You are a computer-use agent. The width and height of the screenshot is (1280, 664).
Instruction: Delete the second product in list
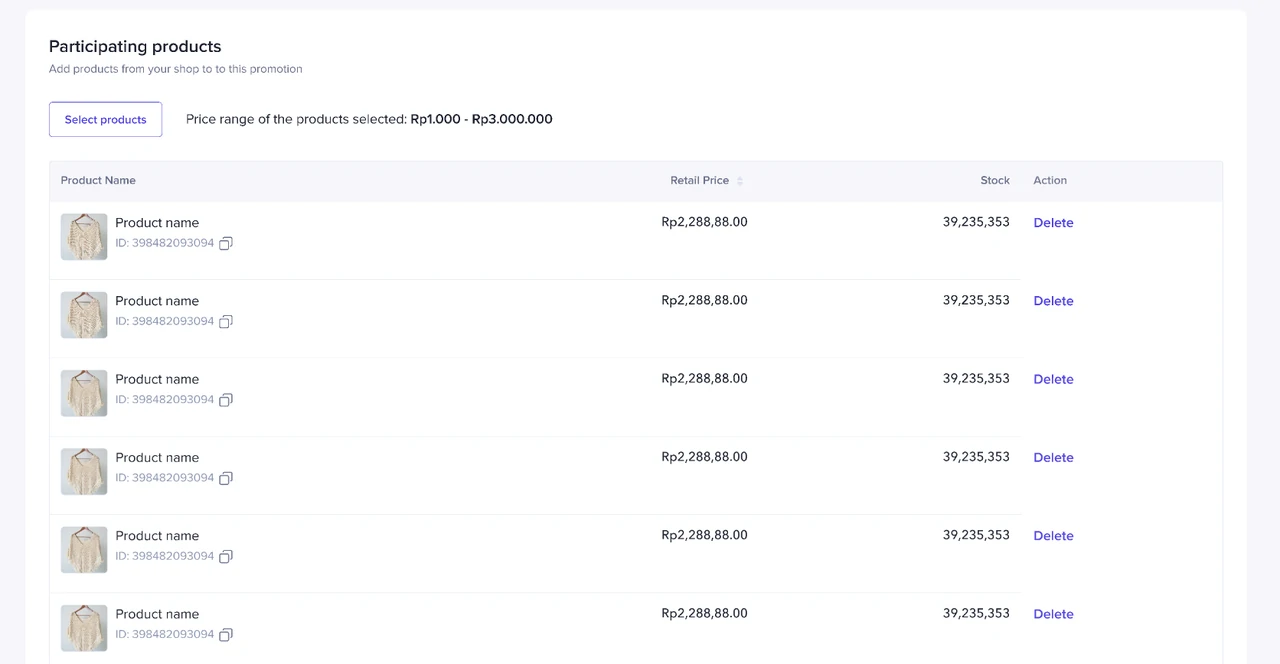coord(1053,301)
